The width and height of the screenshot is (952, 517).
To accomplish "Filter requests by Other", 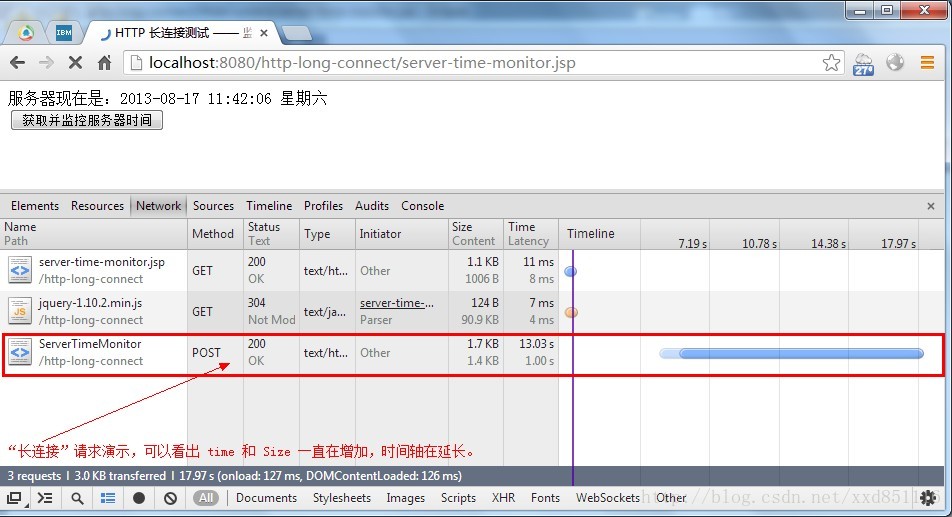I will [671, 498].
